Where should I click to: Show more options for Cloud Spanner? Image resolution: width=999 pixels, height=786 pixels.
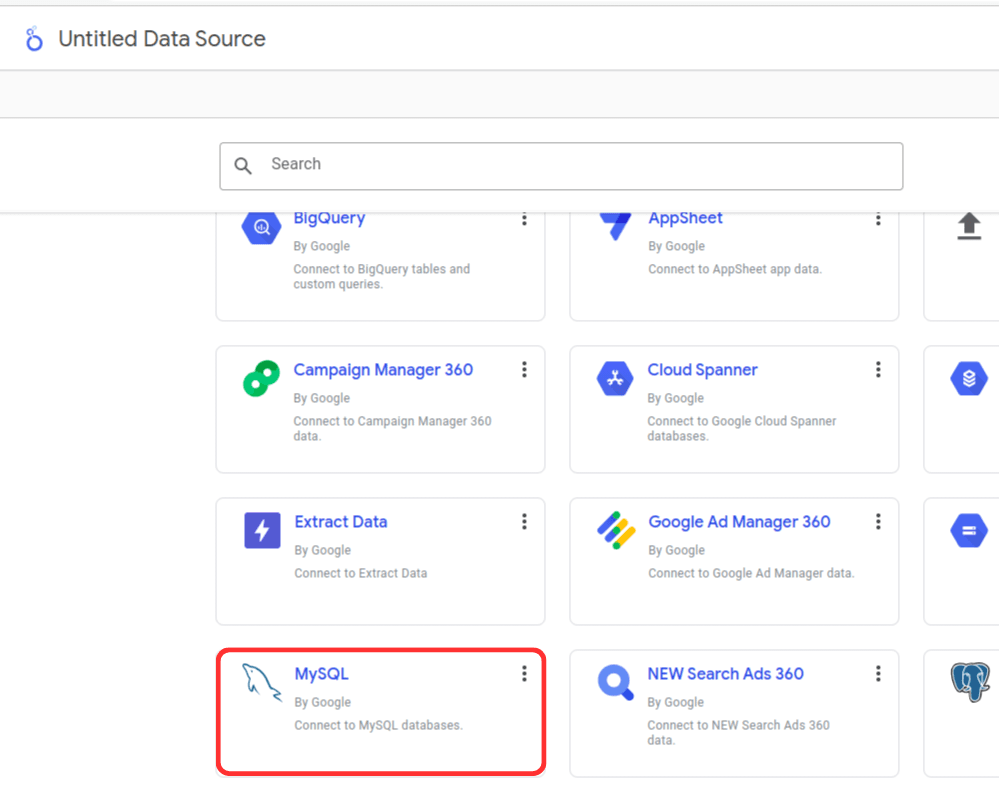[x=878, y=370]
